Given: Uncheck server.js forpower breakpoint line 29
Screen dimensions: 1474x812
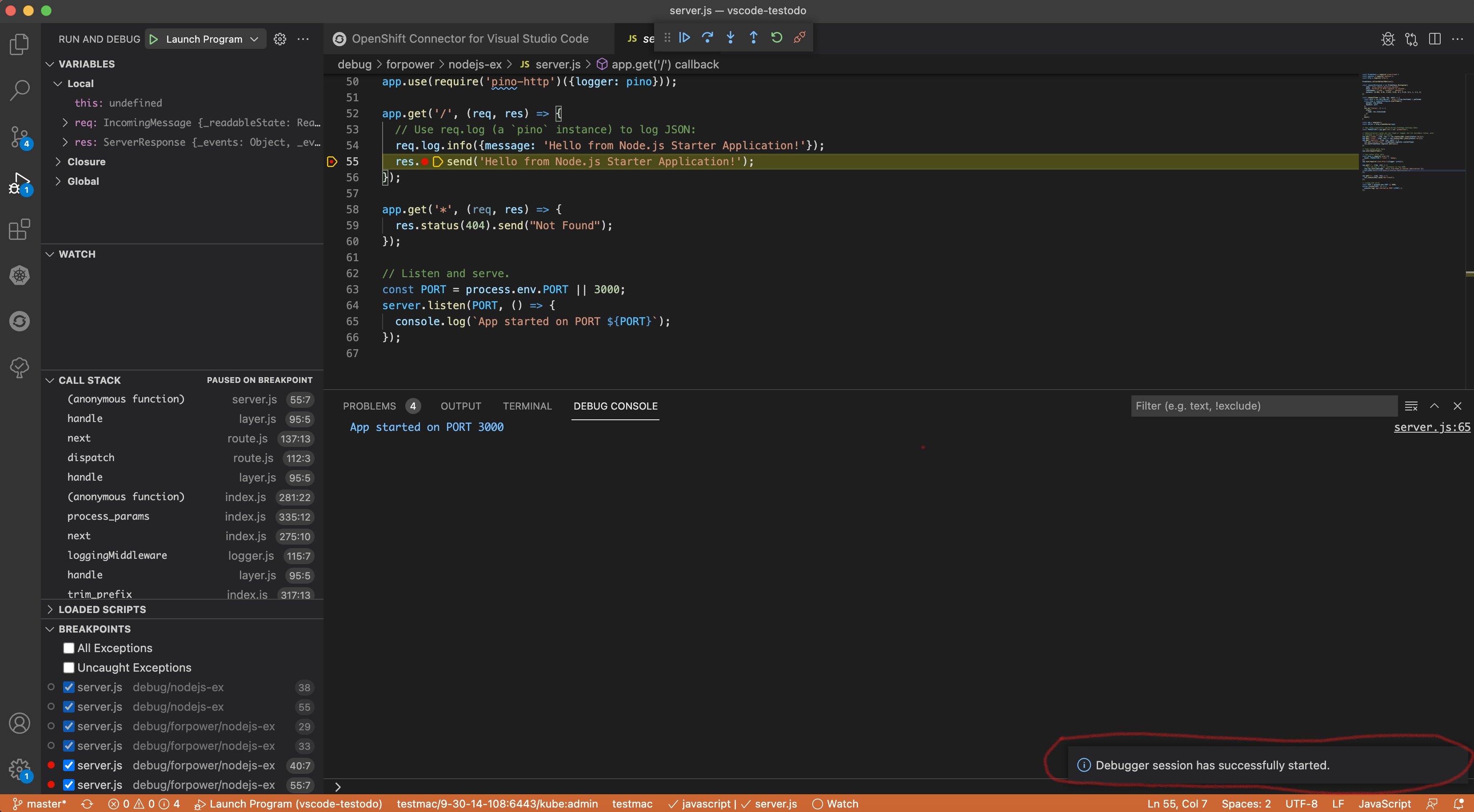Looking at the screenshot, I should click(69, 726).
